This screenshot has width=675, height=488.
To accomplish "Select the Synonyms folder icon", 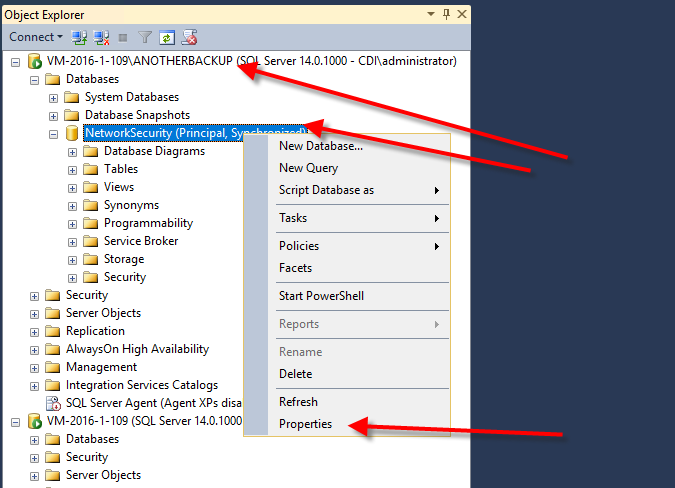I will pyautogui.click(x=90, y=205).
